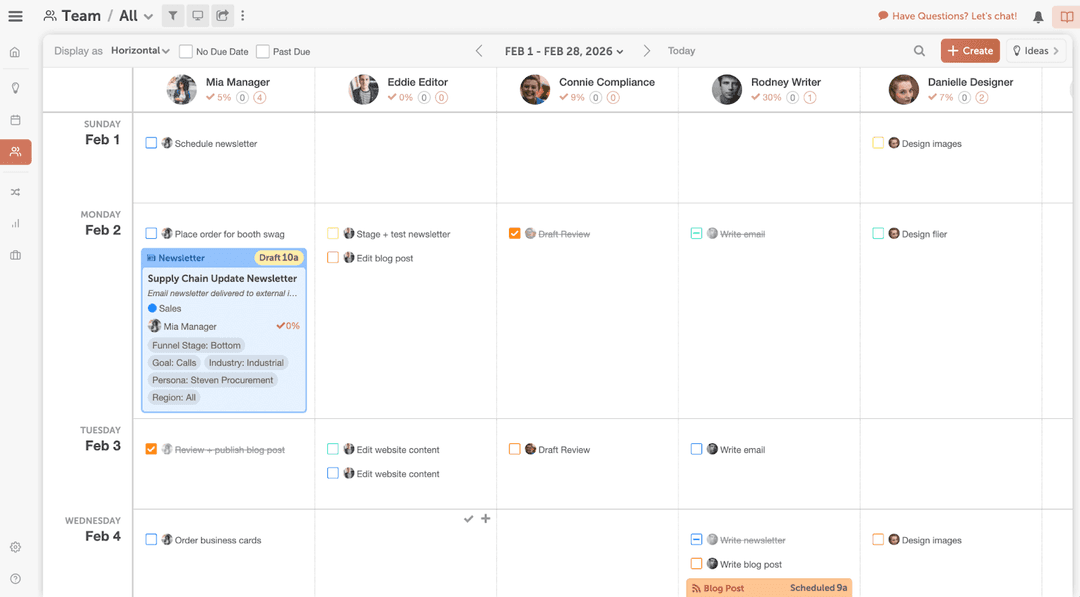This screenshot has width=1080, height=597.
Task: Click Mia Manager's 5% progress indicator
Action: 218,97
